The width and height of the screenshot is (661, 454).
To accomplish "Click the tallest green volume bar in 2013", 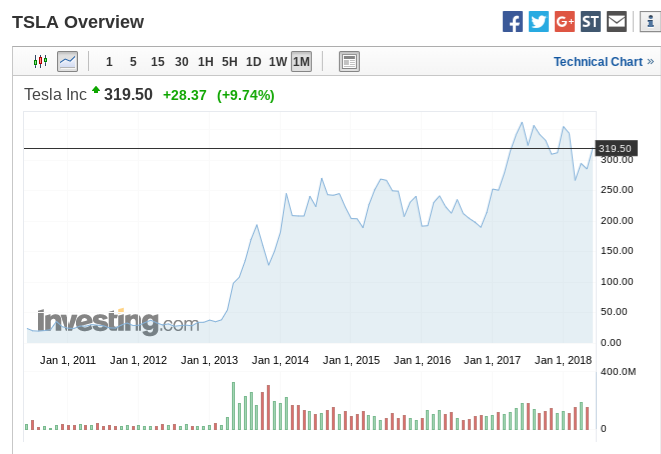I will pyautogui.click(x=234, y=406).
